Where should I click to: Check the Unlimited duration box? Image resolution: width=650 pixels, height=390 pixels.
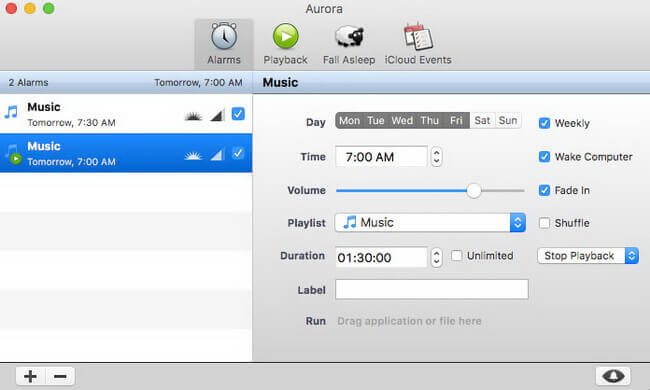456,256
